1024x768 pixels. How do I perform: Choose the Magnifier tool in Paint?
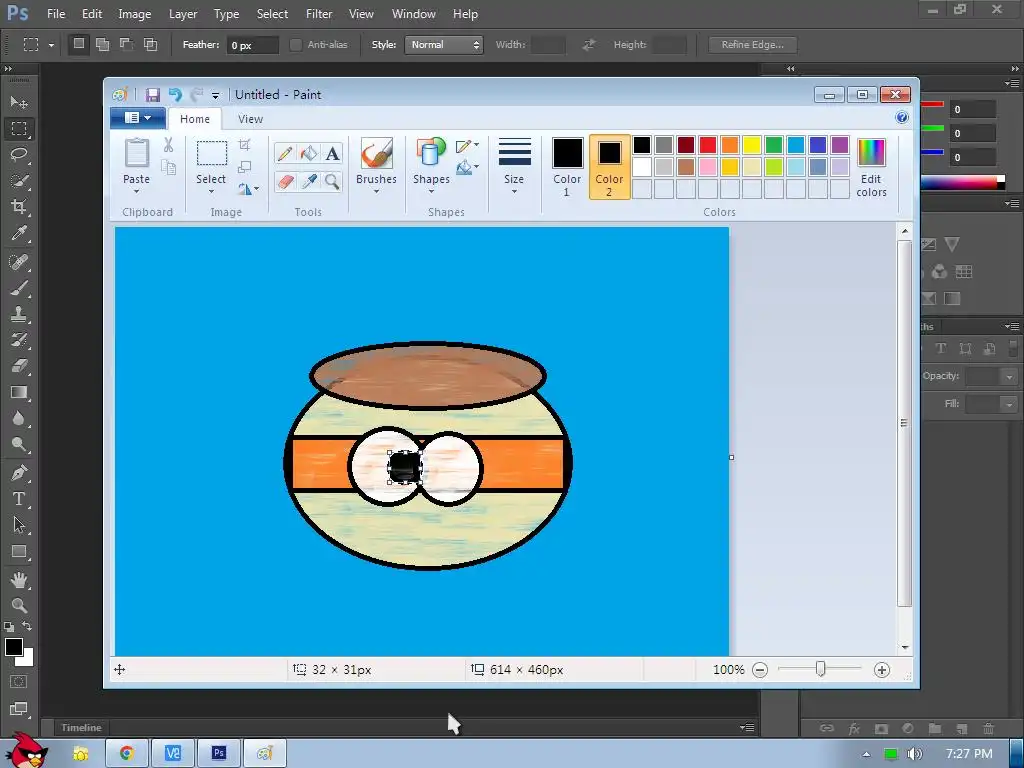point(332,181)
